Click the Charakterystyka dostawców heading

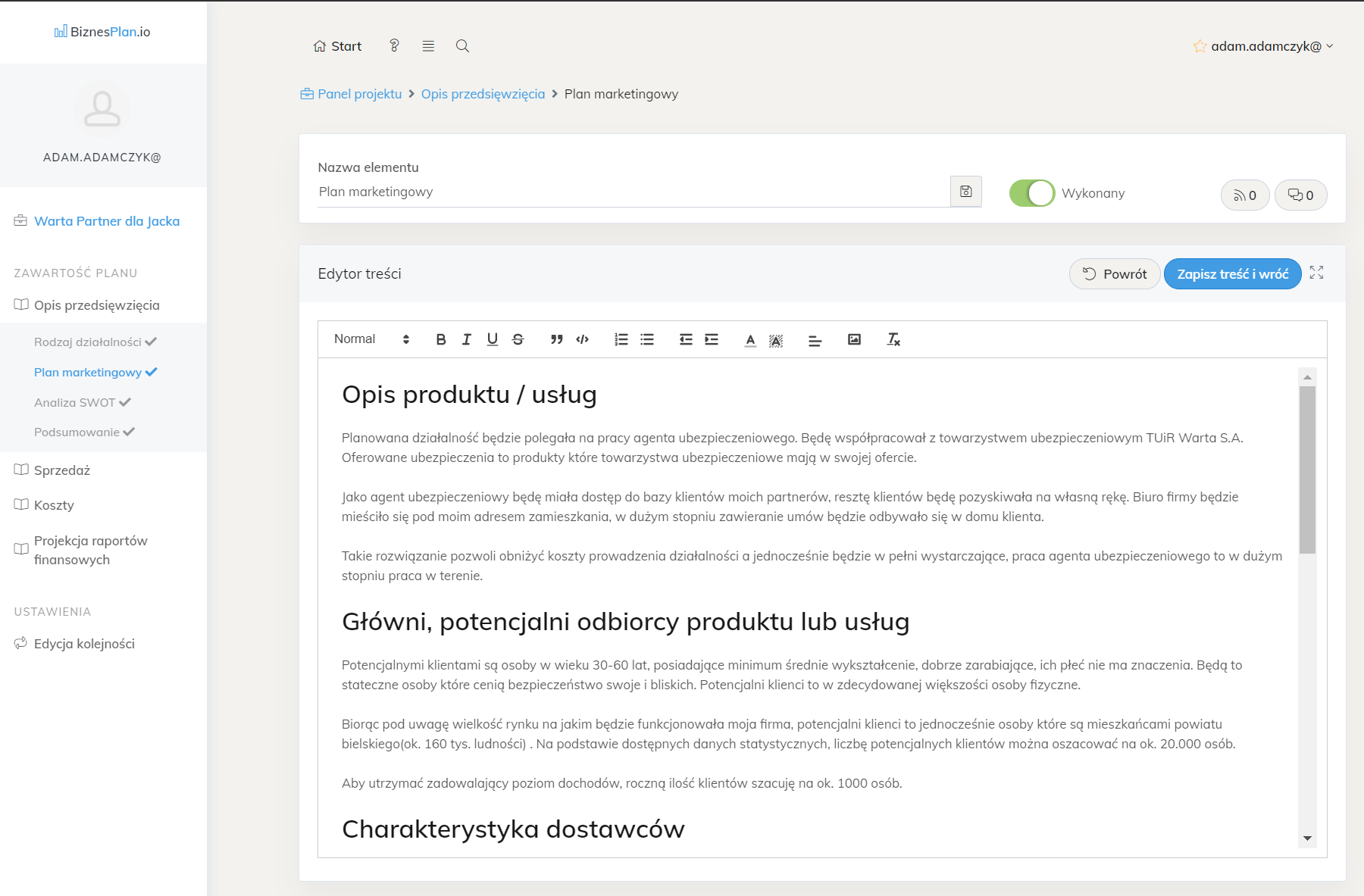pyautogui.click(x=513, y=829)
